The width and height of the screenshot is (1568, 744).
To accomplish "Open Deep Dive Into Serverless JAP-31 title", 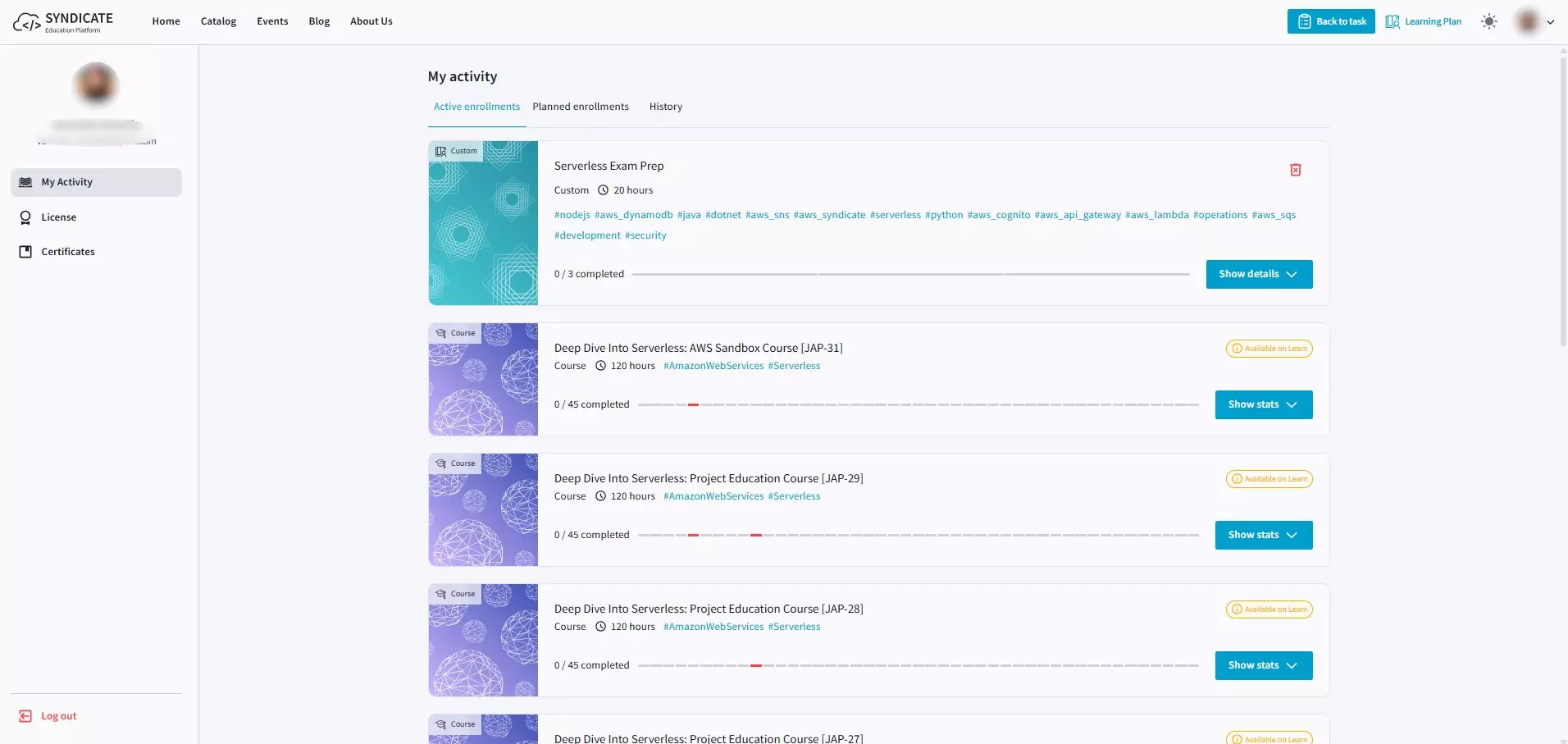I will (x=699, y=348).
